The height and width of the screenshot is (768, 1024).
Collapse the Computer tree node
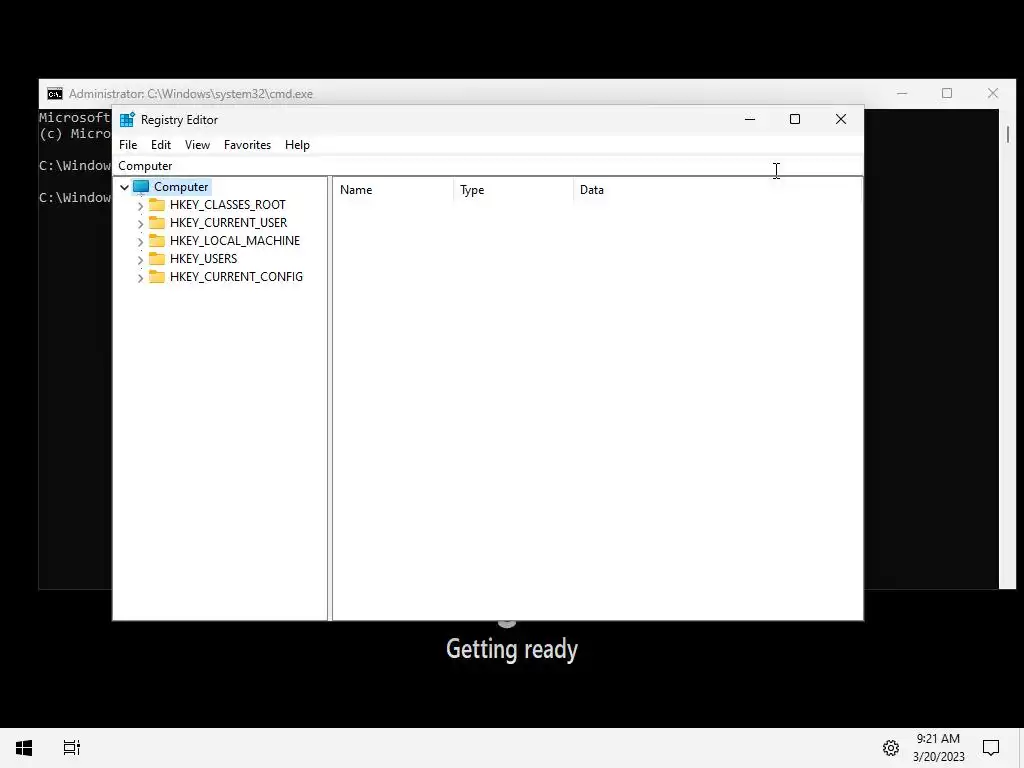click(124, 187)
